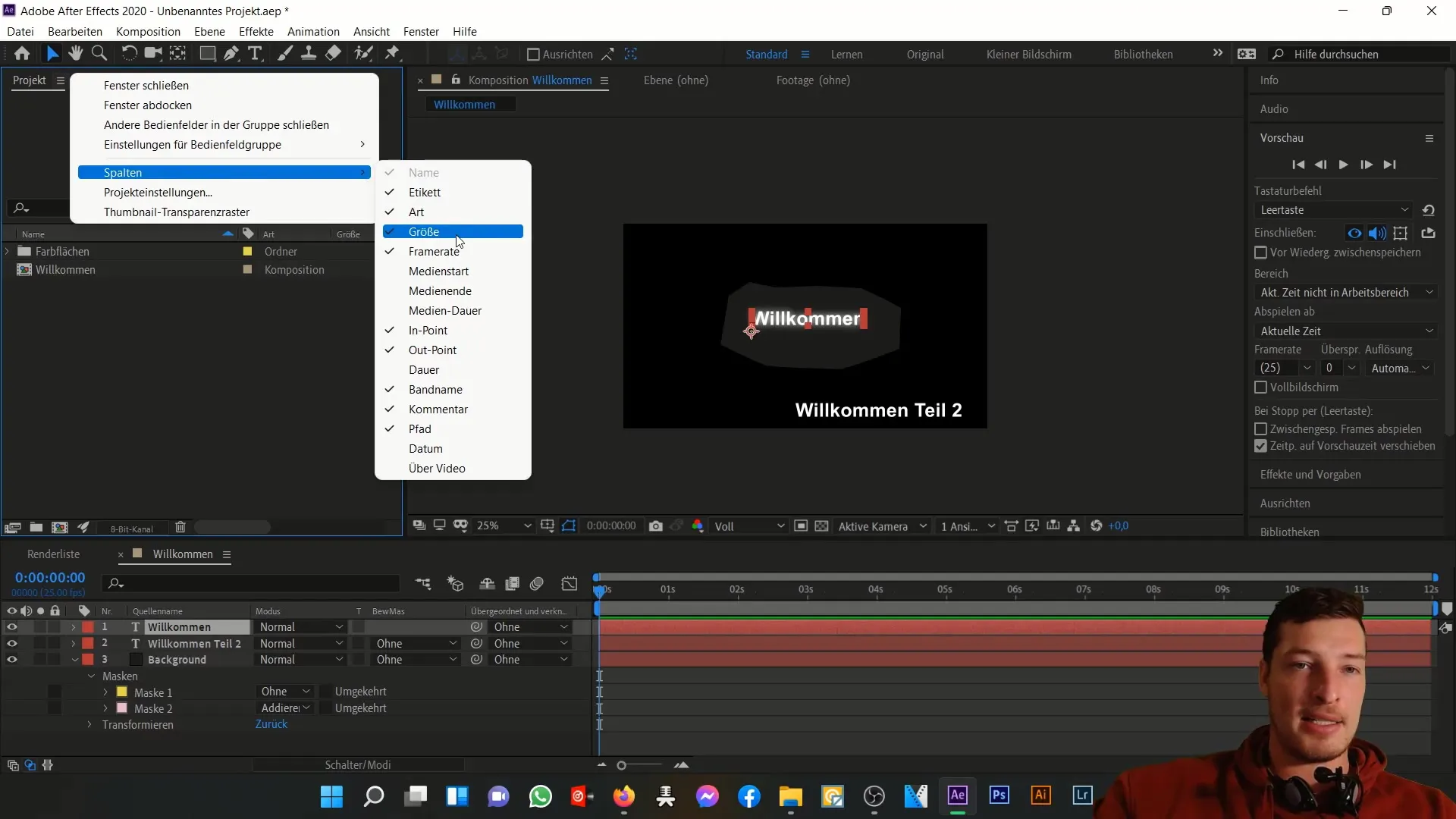
Task: Uncheck Zeitp. auf Vorschauzeit verschieben
Action: click(1261, 446)
